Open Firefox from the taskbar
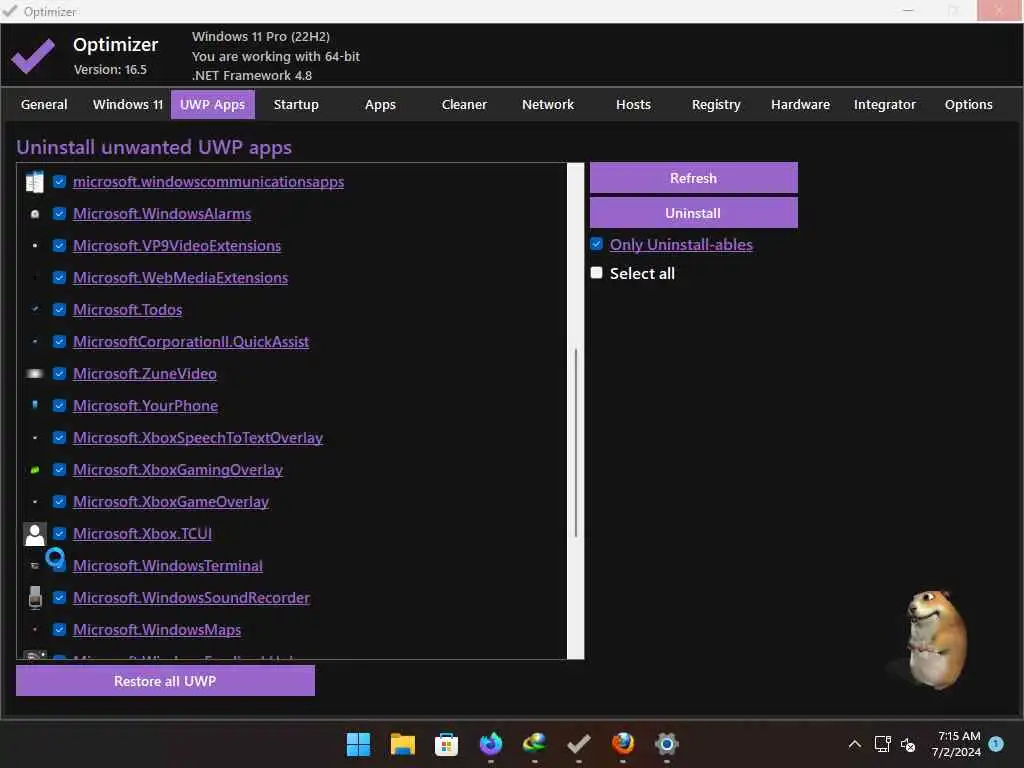This screenshot has width=1024, height=768. 622,744
